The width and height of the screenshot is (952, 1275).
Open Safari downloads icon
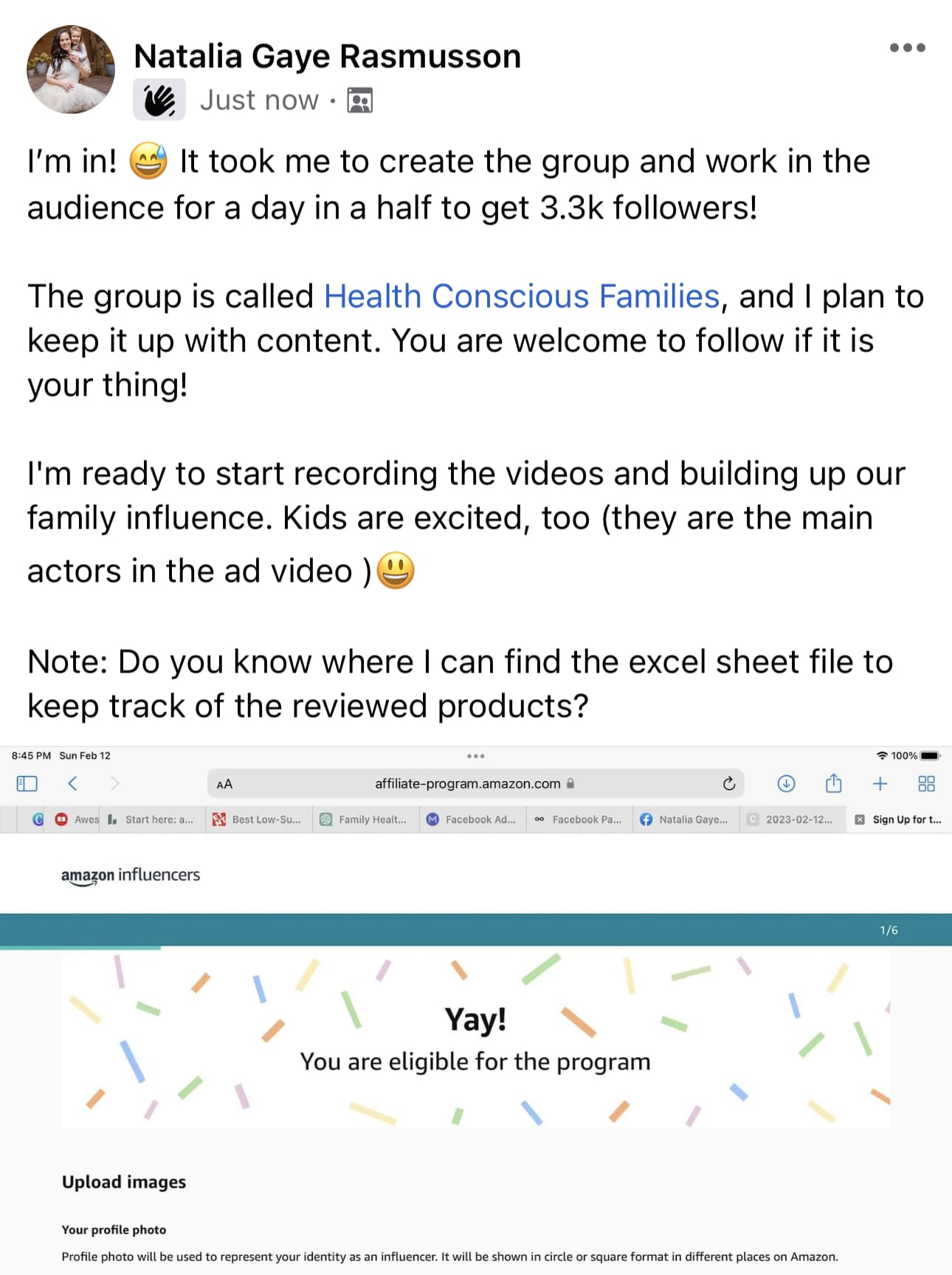click(787, 784)
